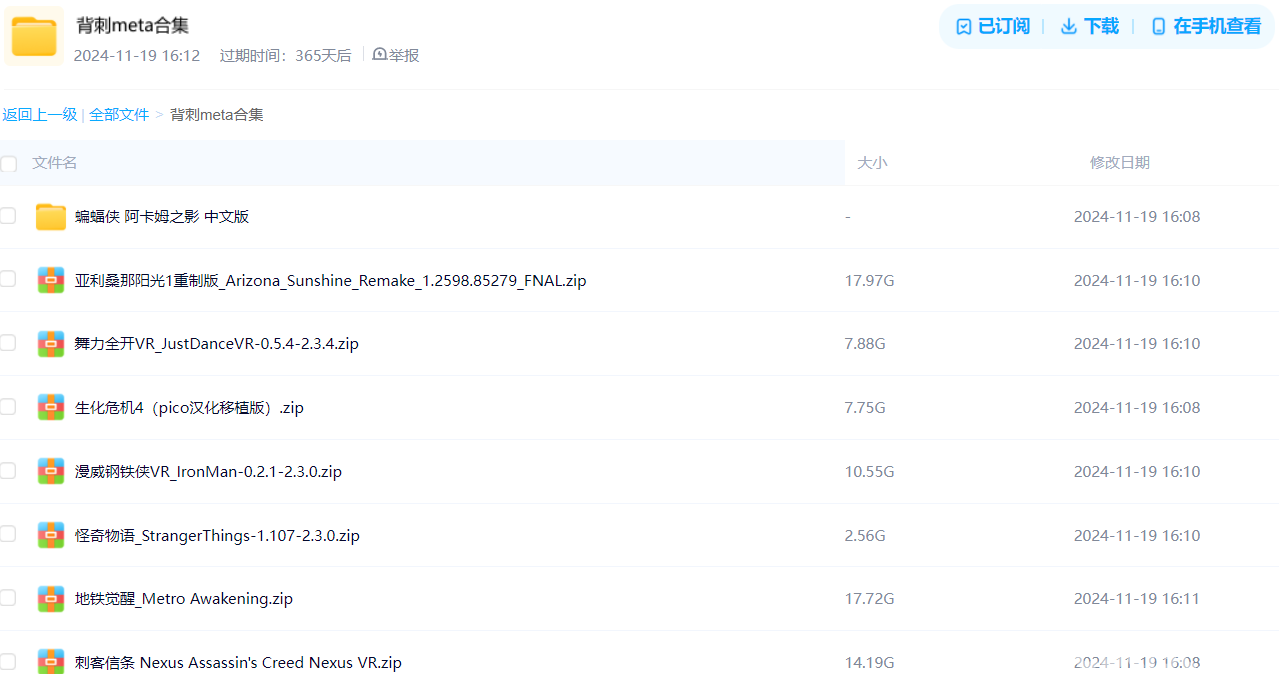Click file name 生化危机4（pico汉化移植版）.zip
The height and width of the screenshot is (698, 1279).
coord(189,408)
